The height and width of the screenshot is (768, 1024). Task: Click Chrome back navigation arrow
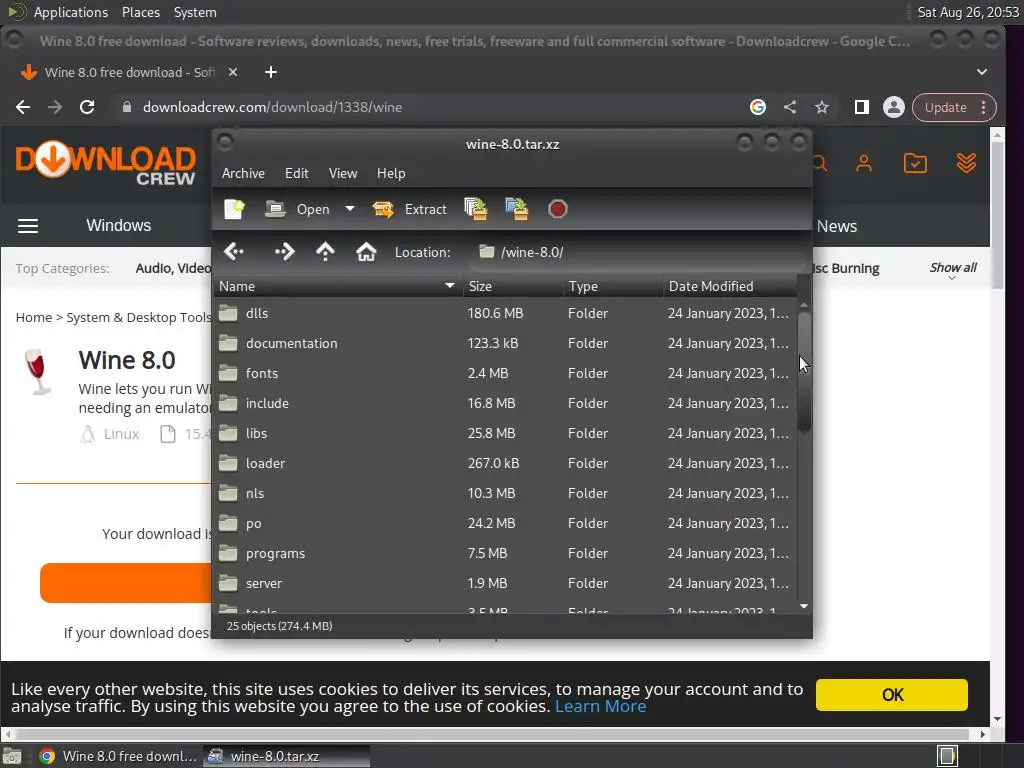click(x=23, y=107)
